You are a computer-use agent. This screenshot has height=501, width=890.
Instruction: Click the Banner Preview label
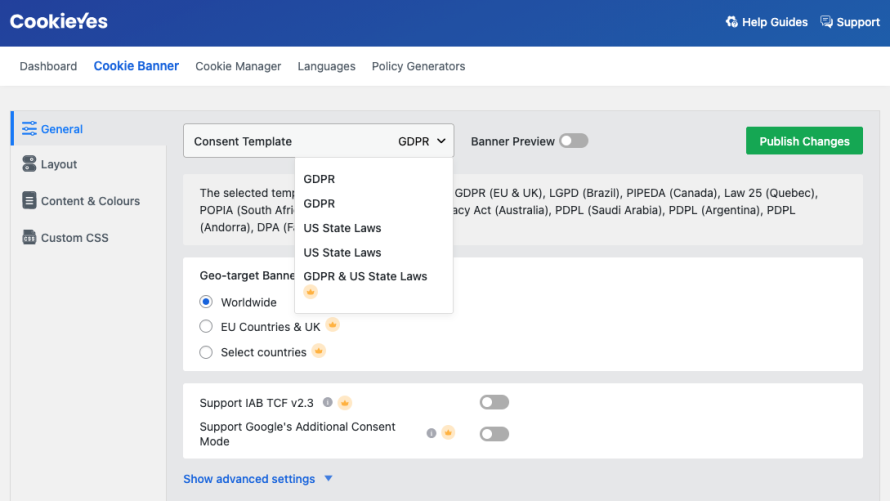coord(513,141)
